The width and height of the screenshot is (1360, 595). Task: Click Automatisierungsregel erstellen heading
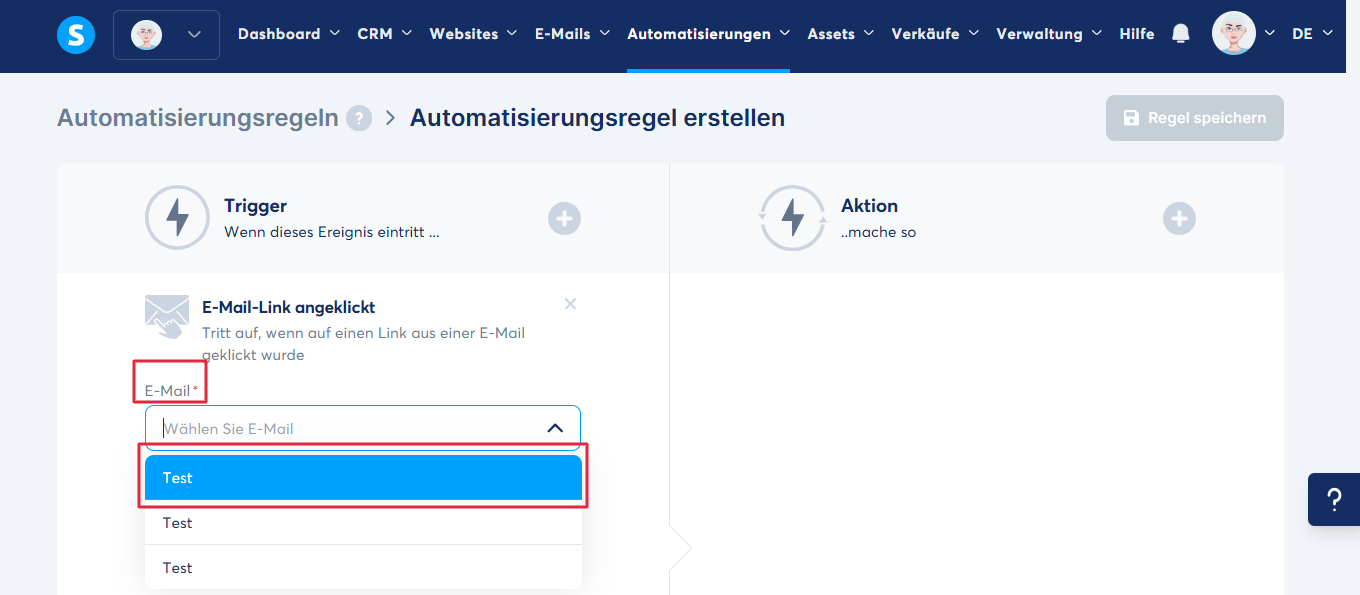597,118
